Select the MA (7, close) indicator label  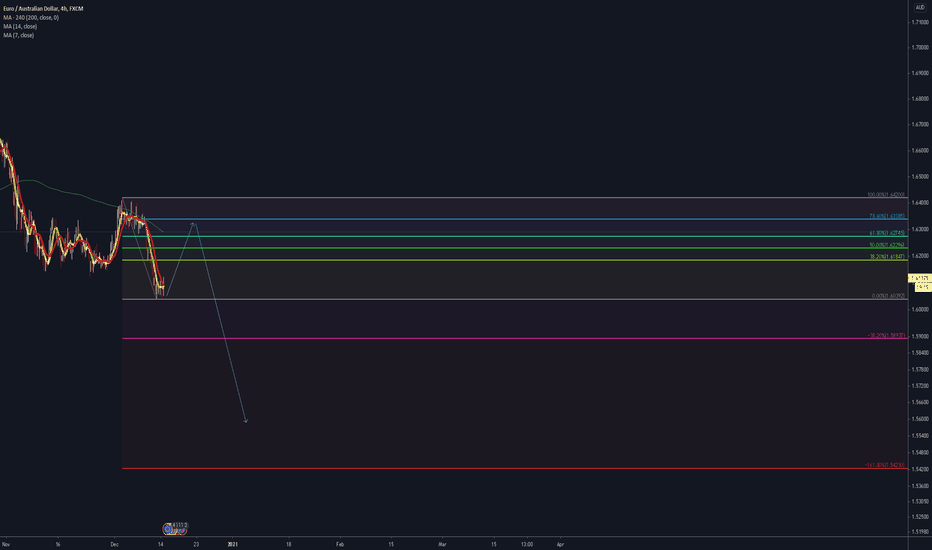click(18, 36)
